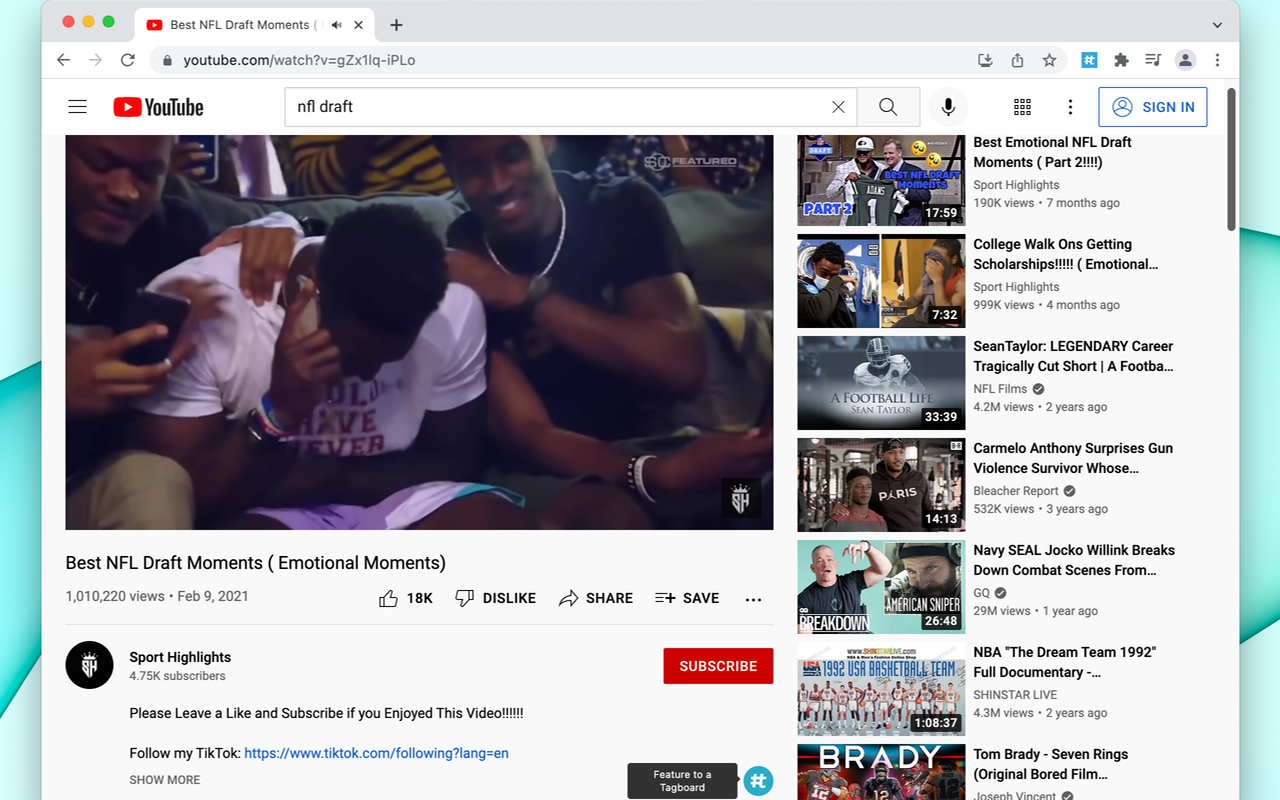Screen dimensions: 1280x800
Task: Open the Chrome three-dot menu
Action: pos(1217,60)
